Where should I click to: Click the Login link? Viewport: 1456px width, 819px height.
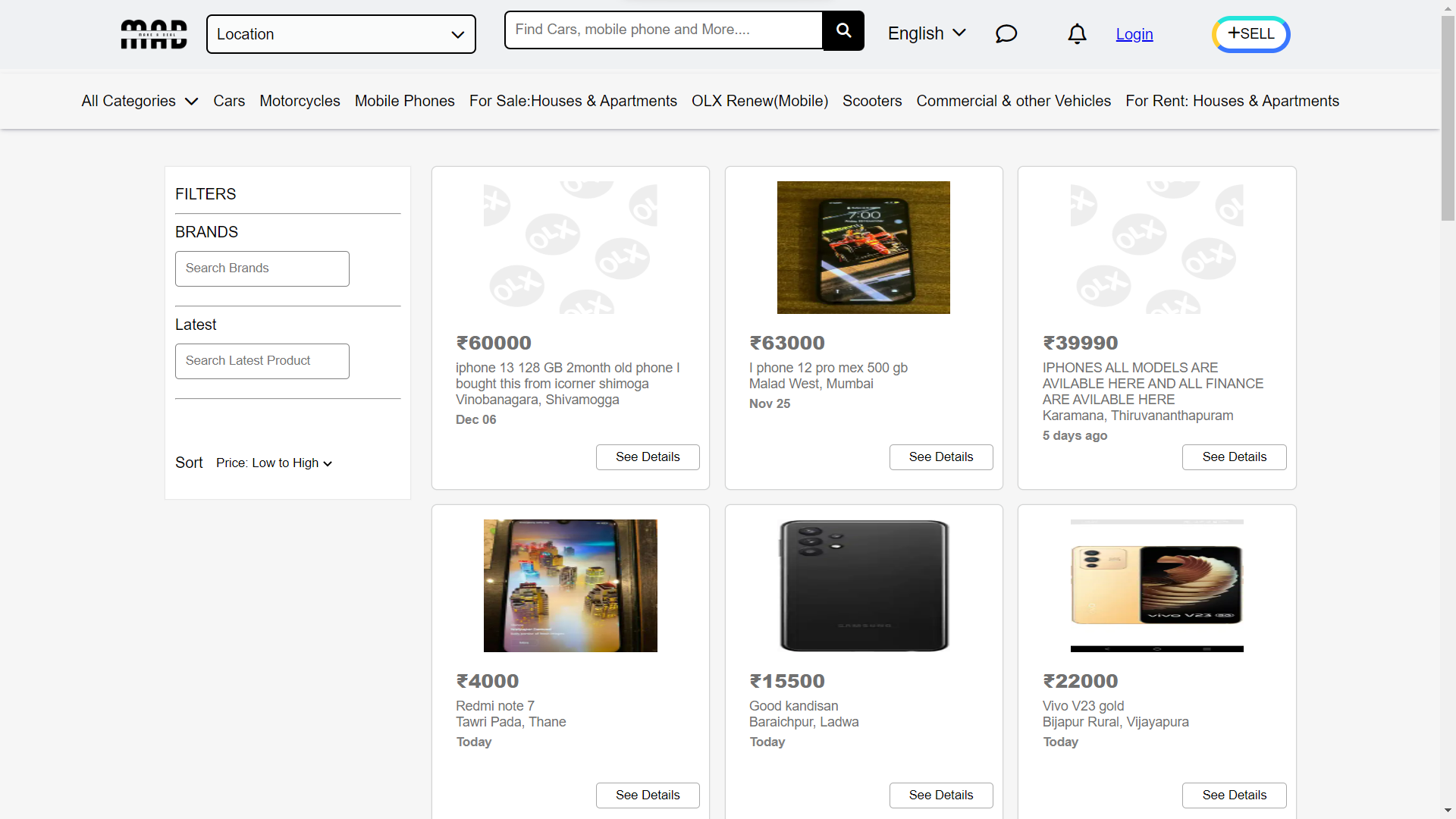coord(1134,34)
